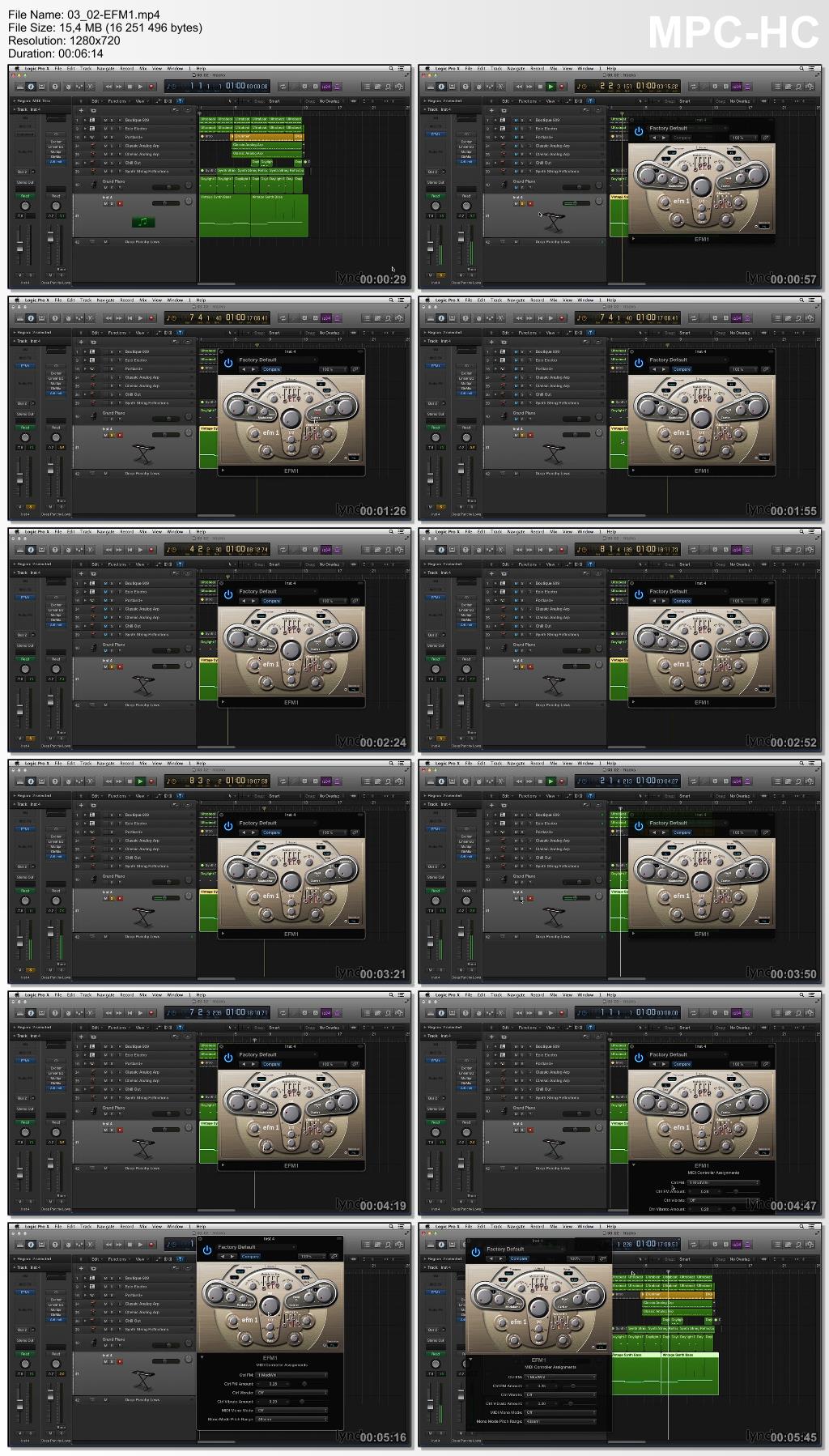Screen dimensions: 829x1456
Task: Collapse the Track Inst 4 triangle in 00:00:29 frame
Action: 14,109
